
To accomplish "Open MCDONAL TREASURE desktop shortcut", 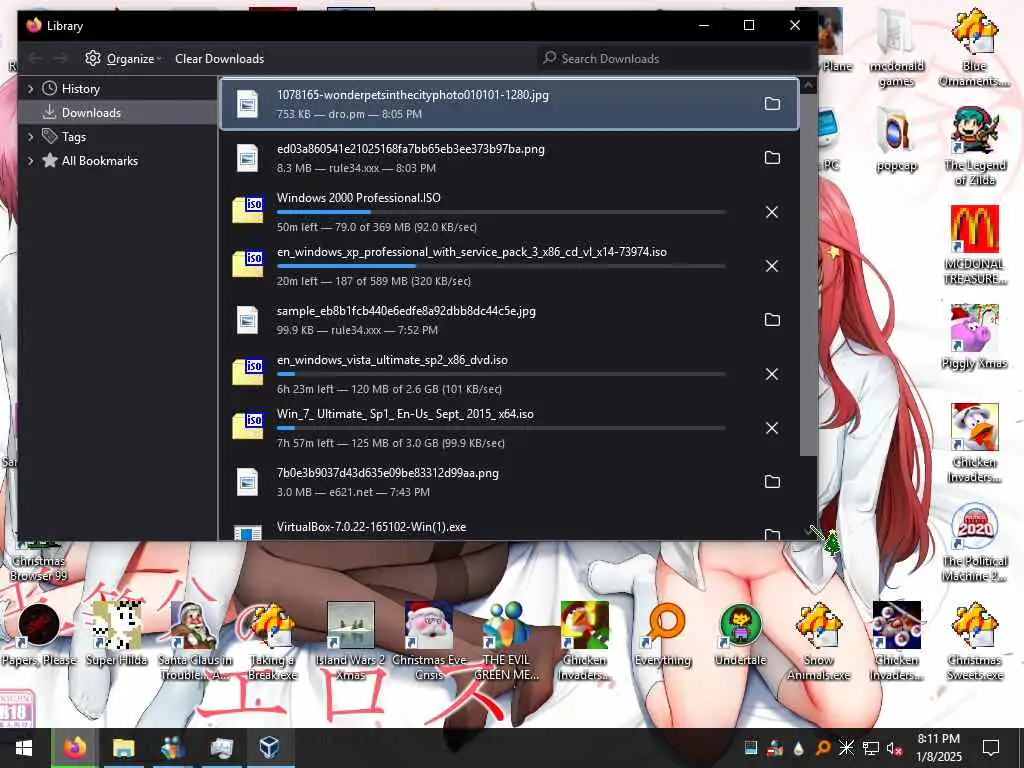I will [974, 245].
